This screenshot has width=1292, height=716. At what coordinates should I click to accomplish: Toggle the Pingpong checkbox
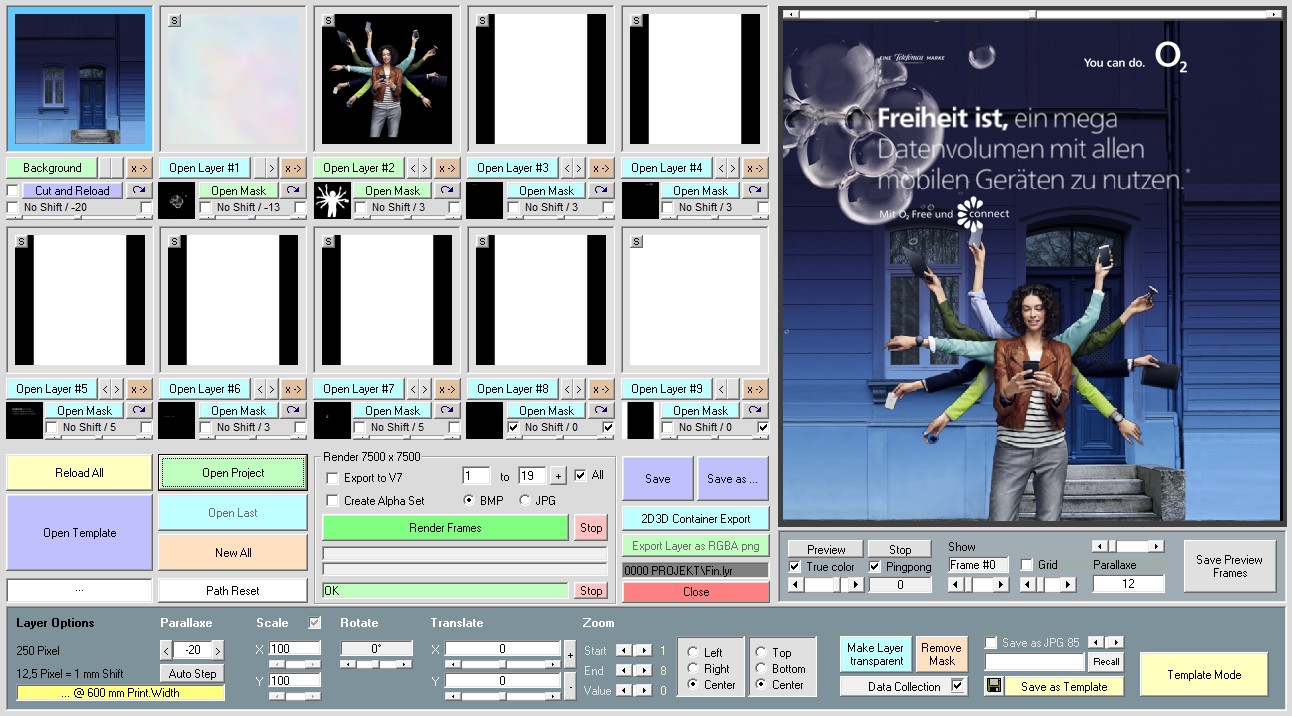click(x=875, y=566)
